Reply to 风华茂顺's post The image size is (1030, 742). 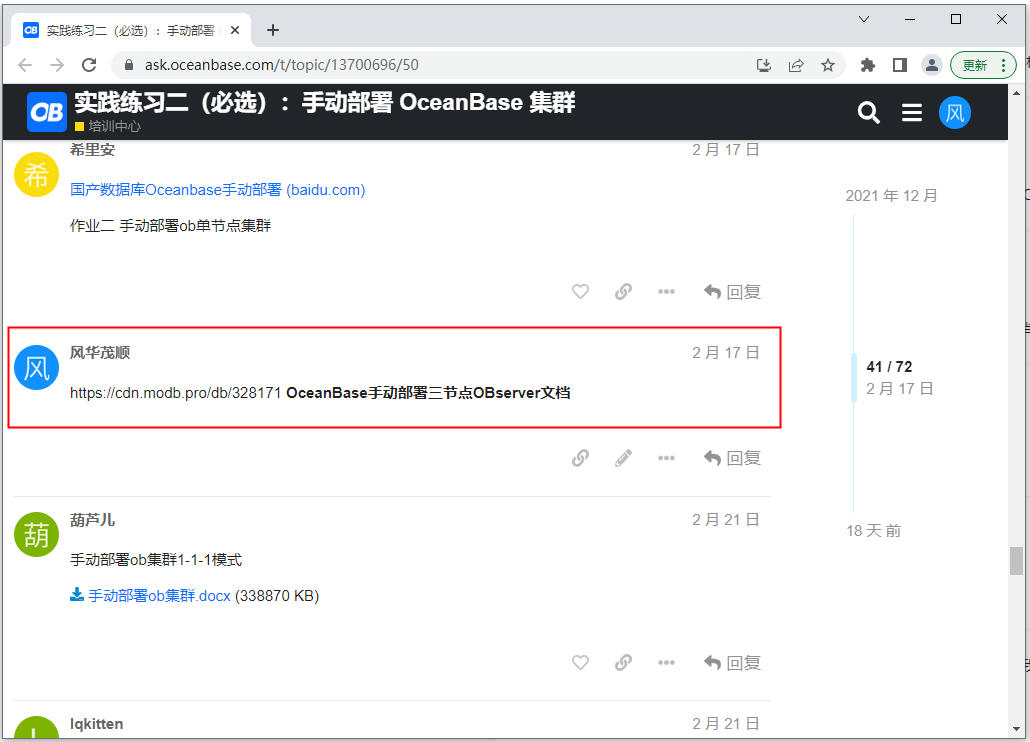click(x=732, y=458)
